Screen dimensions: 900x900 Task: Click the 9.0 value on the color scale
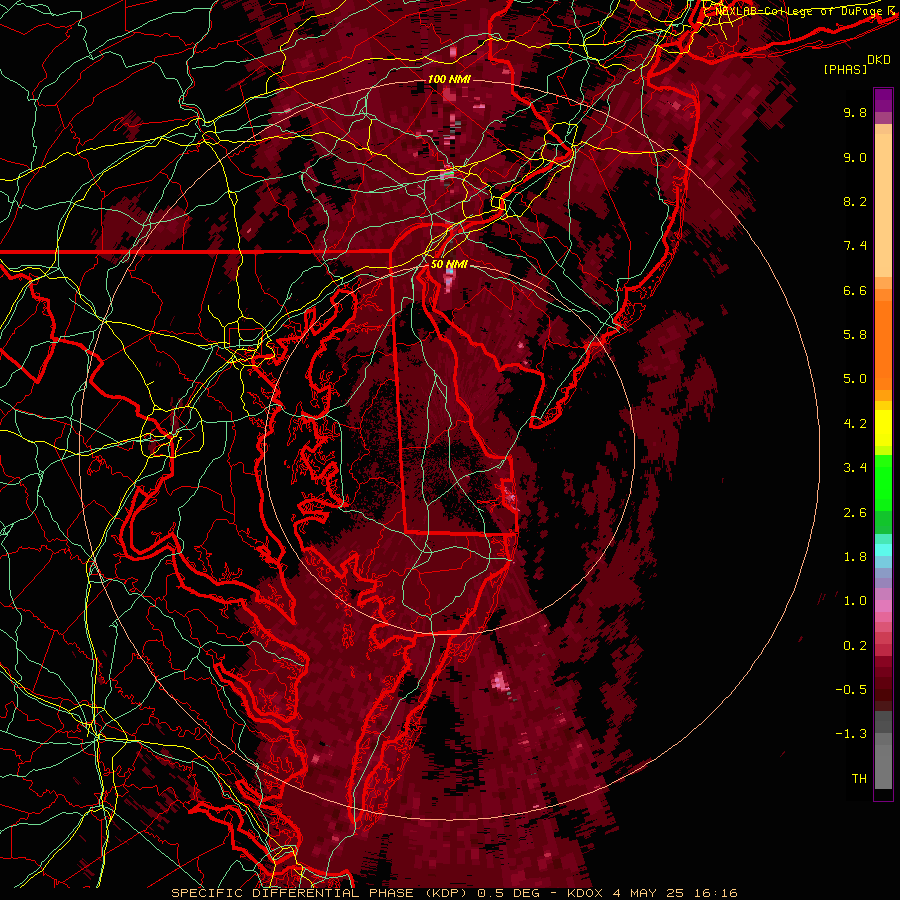coord(855,157)
